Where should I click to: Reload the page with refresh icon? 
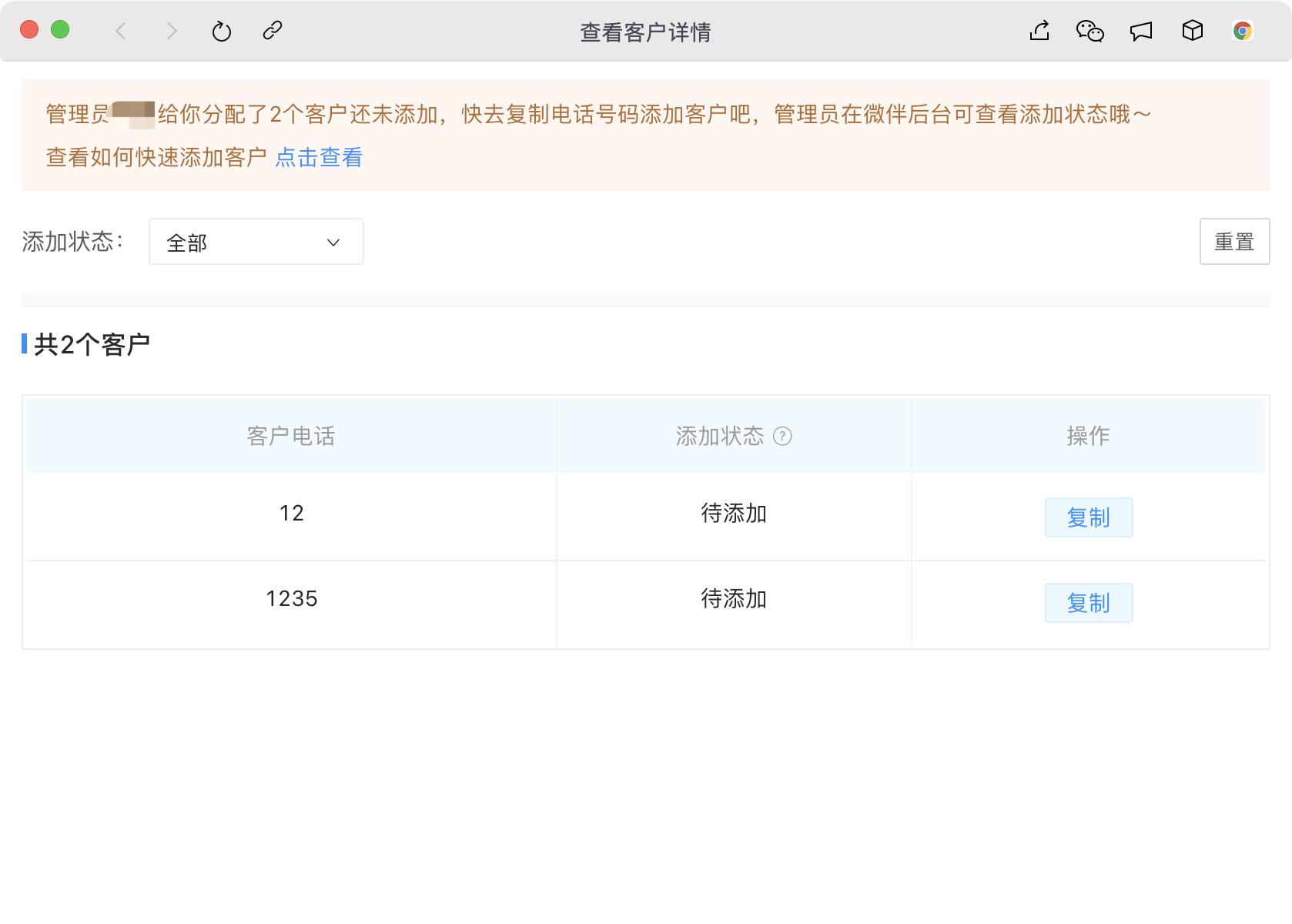[x=222, y=31]
